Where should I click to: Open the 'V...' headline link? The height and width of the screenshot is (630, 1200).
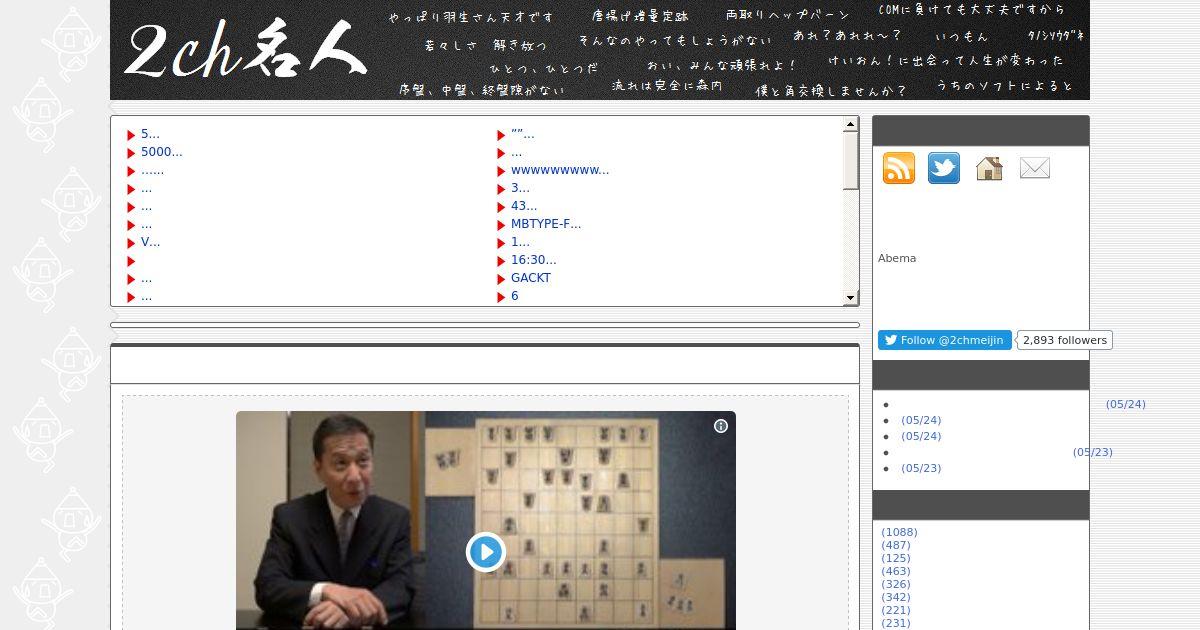click(x=150, y=242)
